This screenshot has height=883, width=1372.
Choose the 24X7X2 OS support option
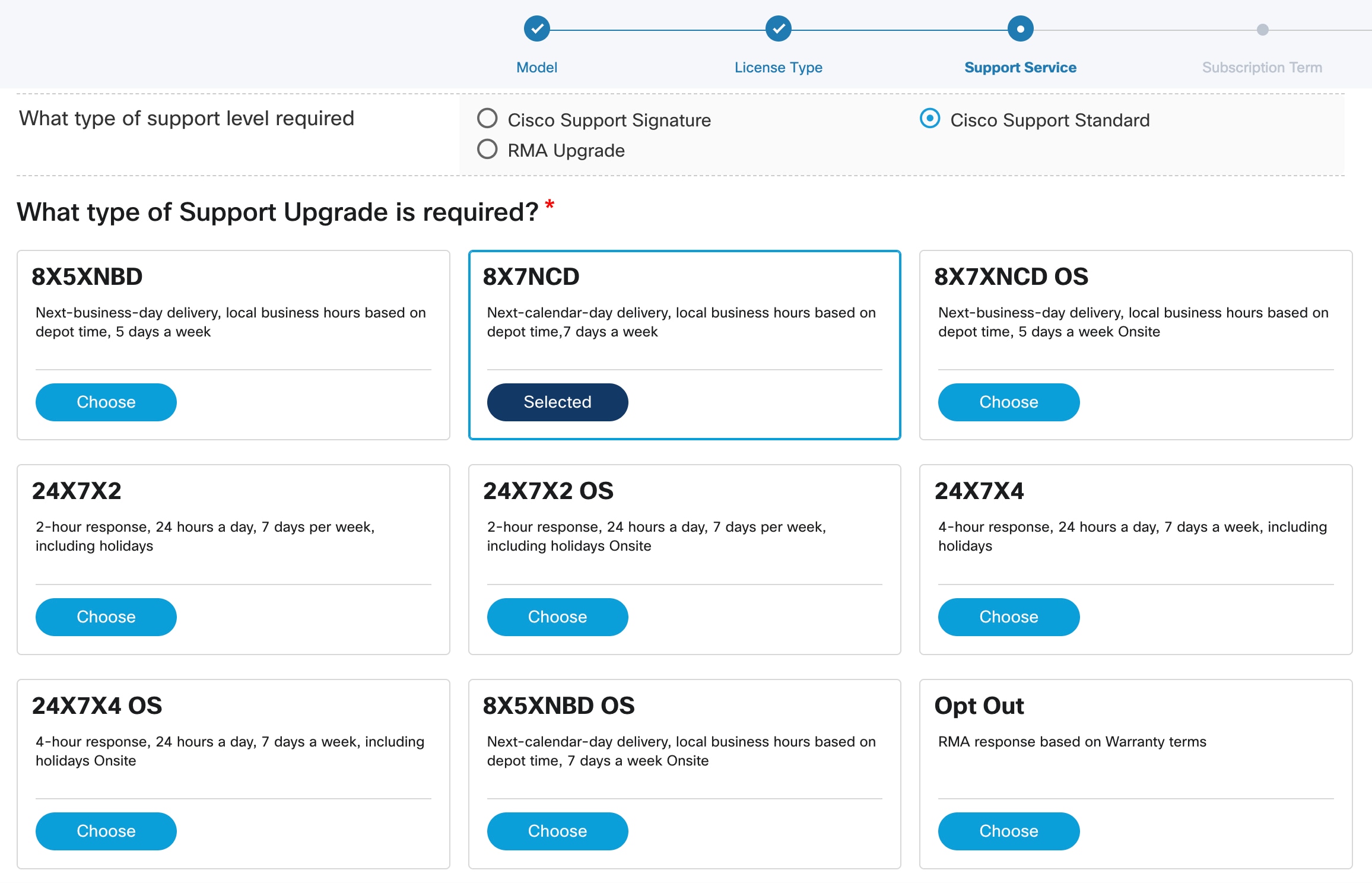click(x=557, y=617)
